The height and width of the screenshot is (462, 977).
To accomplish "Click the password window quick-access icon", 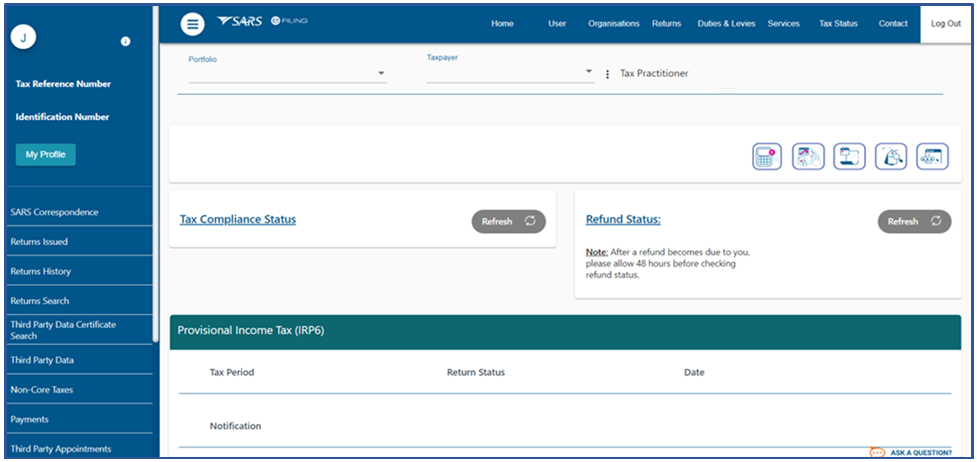I will [931, 157].
